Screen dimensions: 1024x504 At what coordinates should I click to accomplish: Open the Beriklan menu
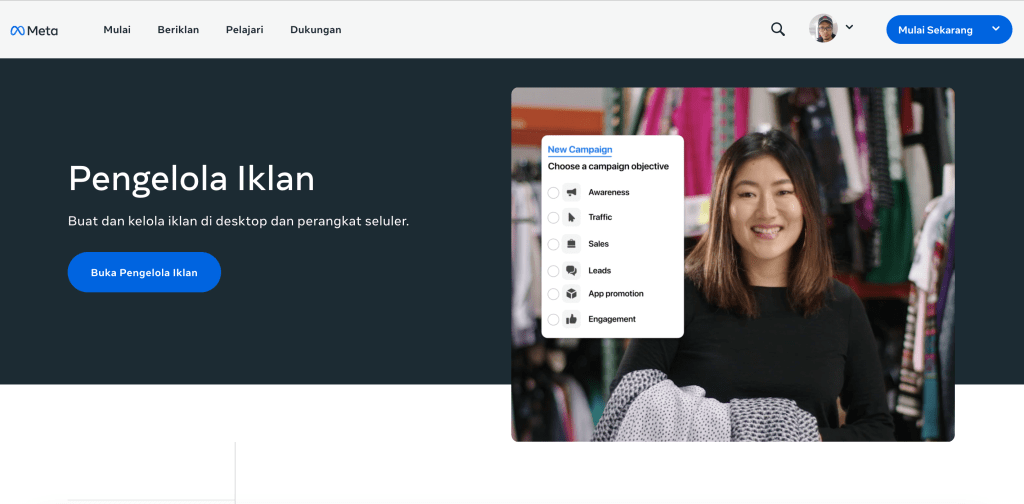point(178,30)
